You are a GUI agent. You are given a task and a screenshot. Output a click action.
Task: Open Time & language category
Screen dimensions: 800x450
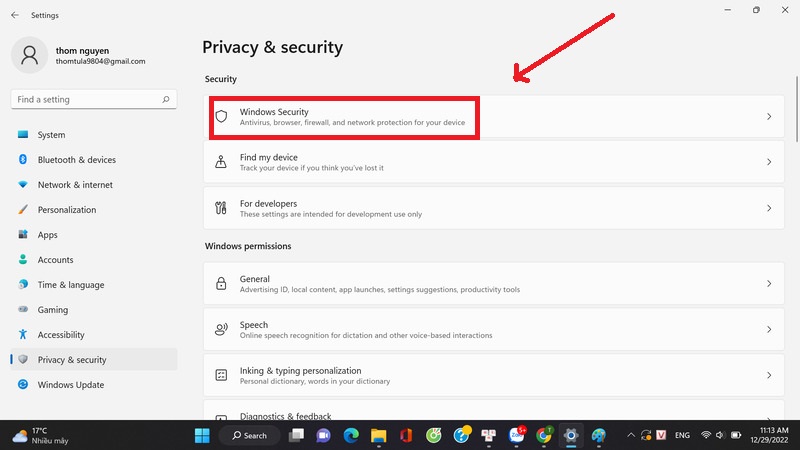[x=70, y=285]
